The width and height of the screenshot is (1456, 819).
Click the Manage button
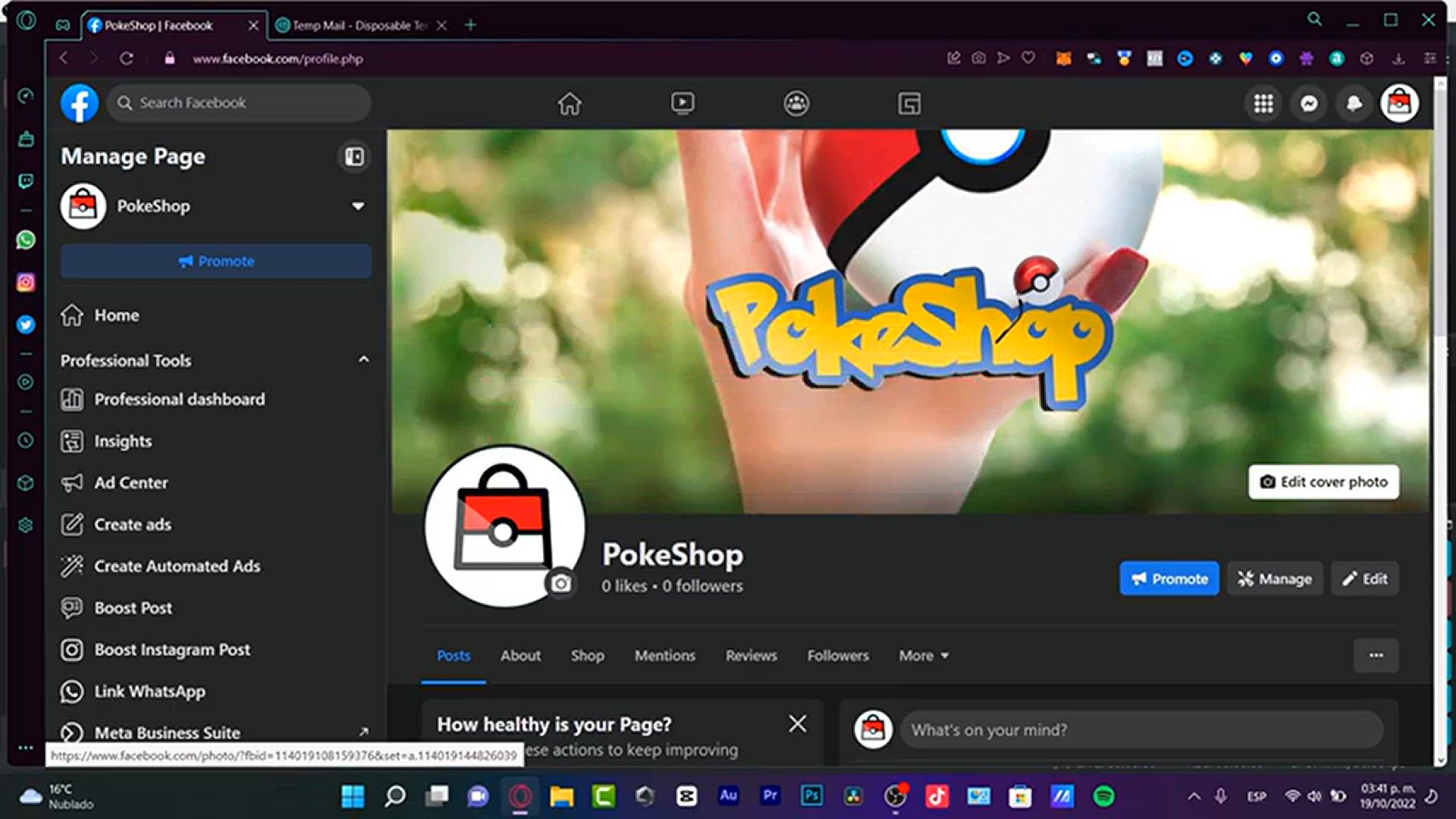coord(1275,579)
